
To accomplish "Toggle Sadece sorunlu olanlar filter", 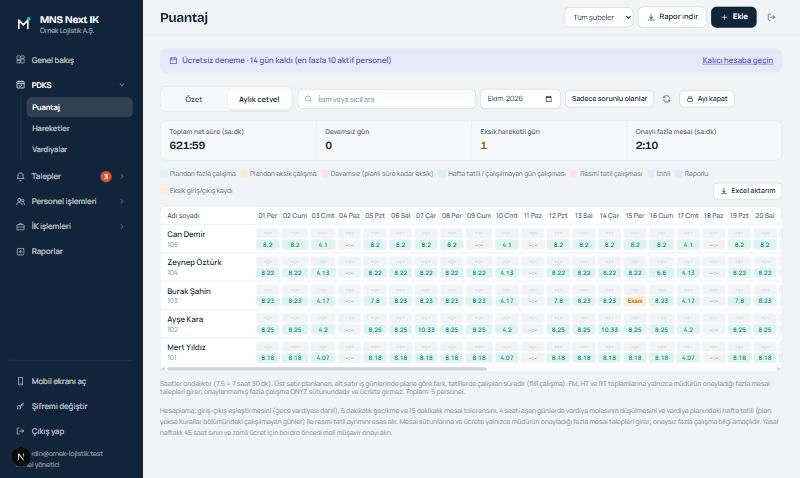I will 609,99.
